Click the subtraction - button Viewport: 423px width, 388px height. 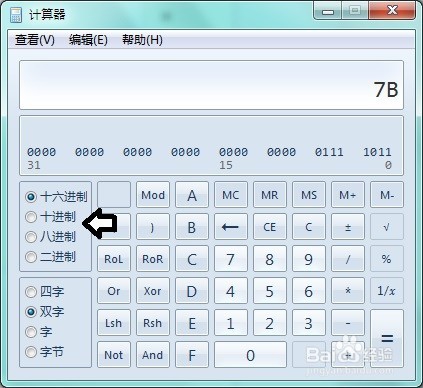point(348,323)
